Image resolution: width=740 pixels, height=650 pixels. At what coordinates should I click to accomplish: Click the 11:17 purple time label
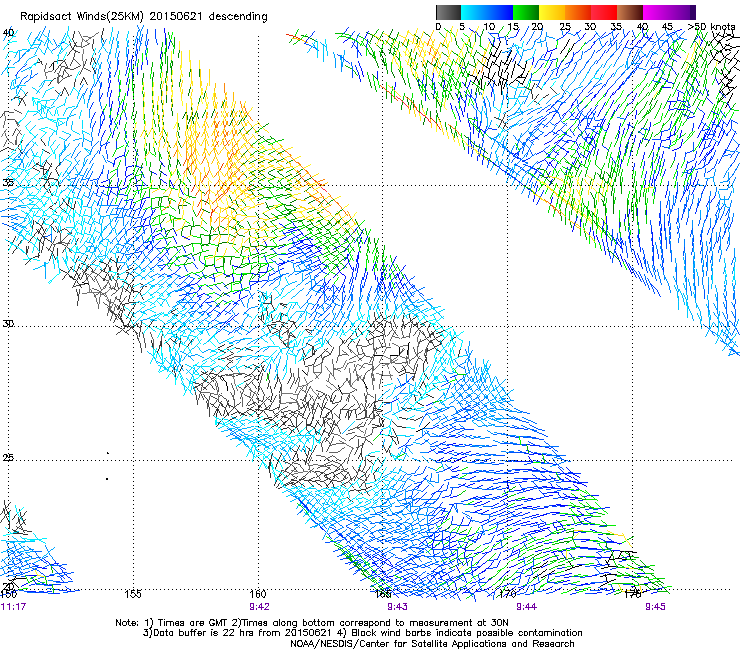13,607
